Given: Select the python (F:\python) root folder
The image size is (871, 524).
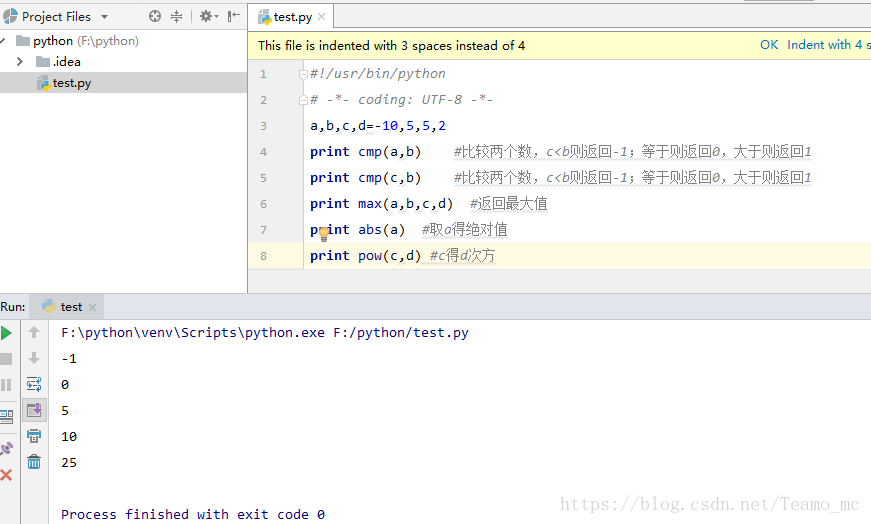Looking at the screenshot, I should pyautogui.click(x=86, y=41).
